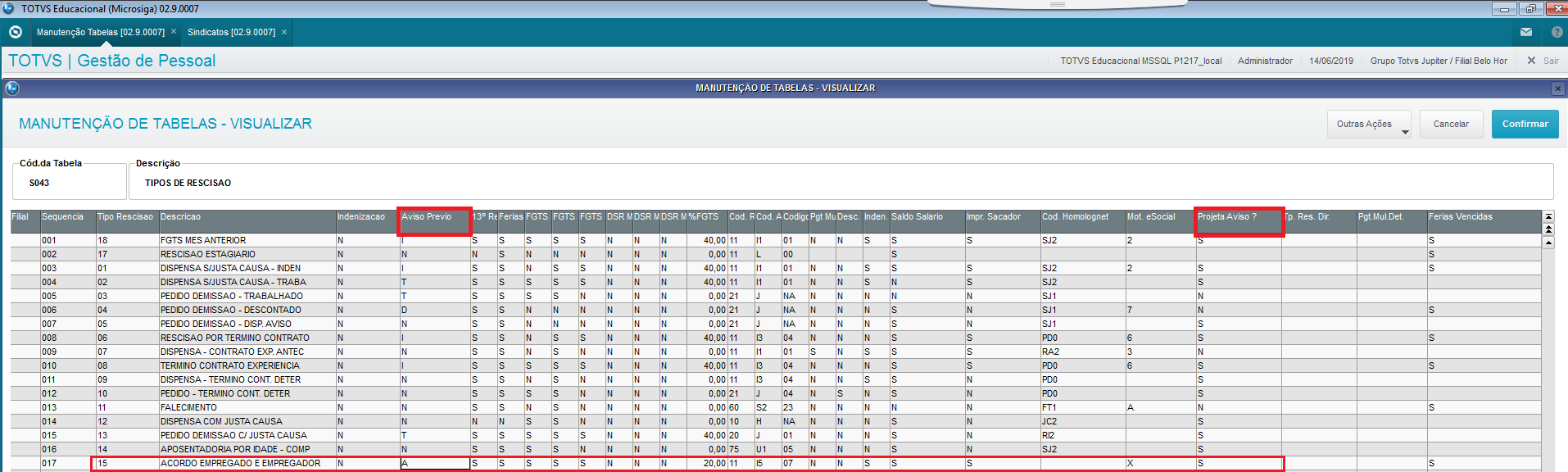
Task: Select the row ACORDO EMPREGADO E EMPREGADOR
Action: [x=687, y=463]
